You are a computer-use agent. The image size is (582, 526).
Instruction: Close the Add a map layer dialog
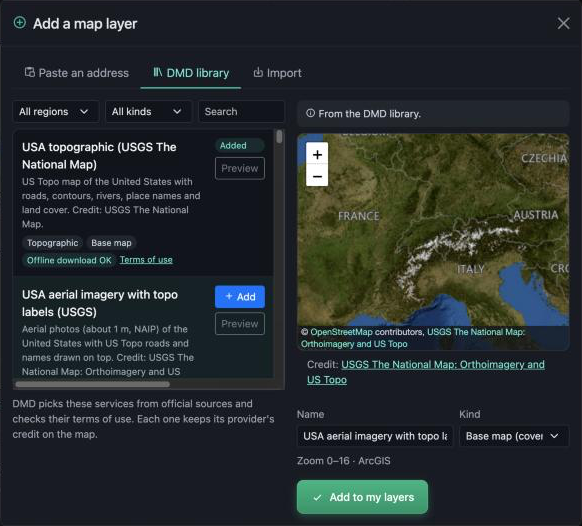(x=563, y=23)
